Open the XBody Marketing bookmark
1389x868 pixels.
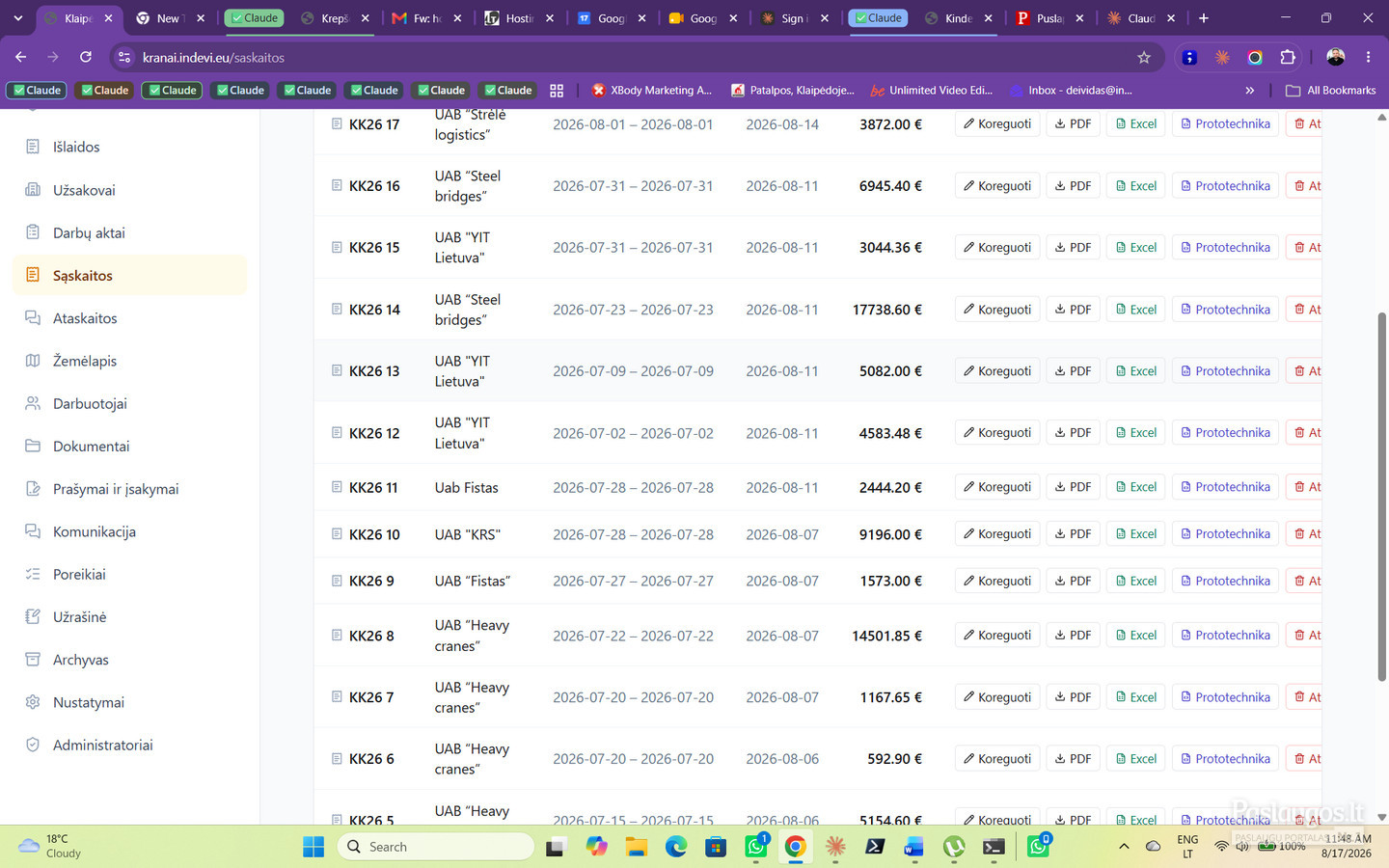pyautogui.click(x=652, y=91)
